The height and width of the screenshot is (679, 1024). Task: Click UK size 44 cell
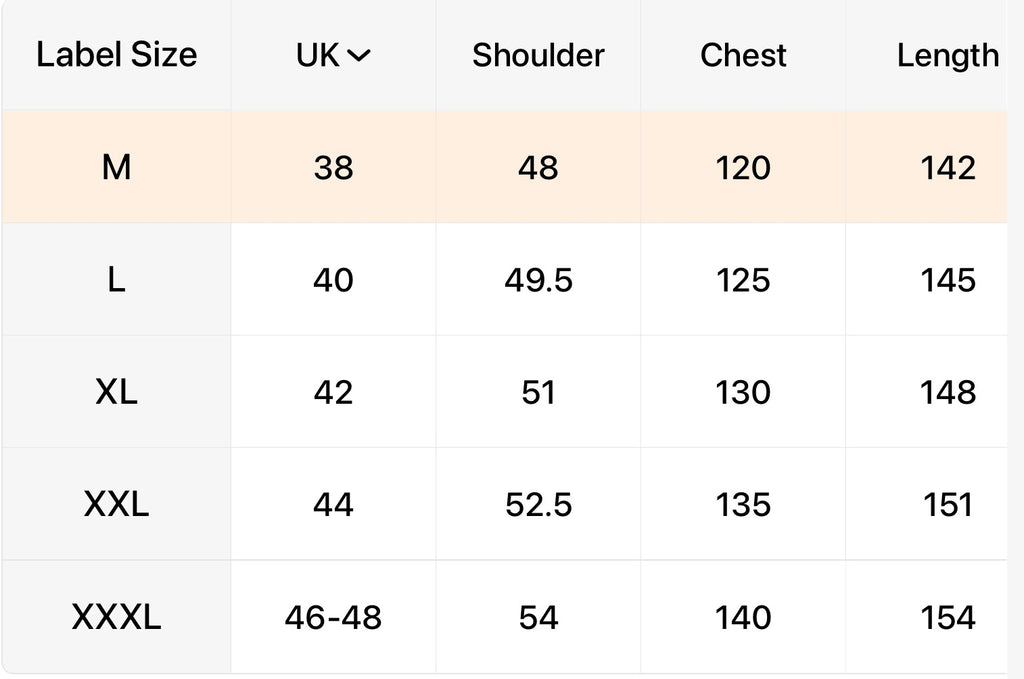(x=333, y=504)
